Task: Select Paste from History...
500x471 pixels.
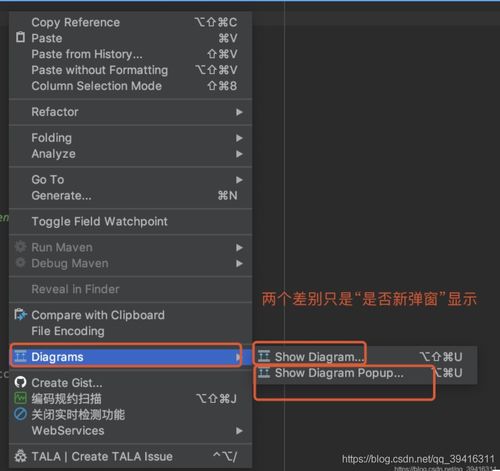Action: coord(131,54)
